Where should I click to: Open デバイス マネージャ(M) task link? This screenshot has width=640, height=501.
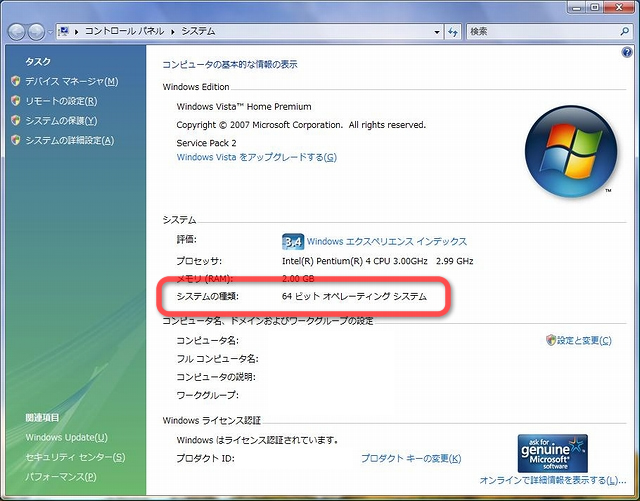[x=72, y=81]
